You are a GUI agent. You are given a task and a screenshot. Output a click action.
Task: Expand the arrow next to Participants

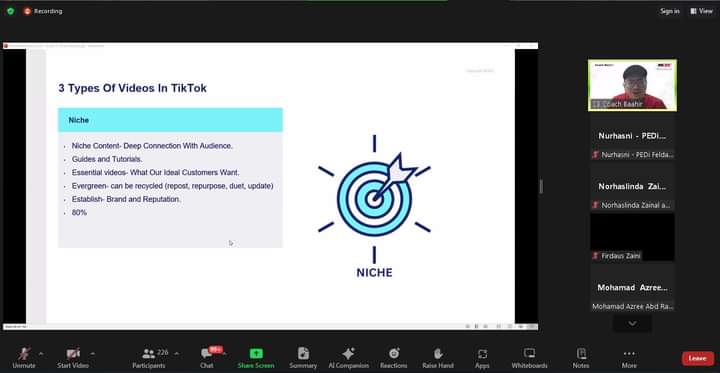point(177,353)
